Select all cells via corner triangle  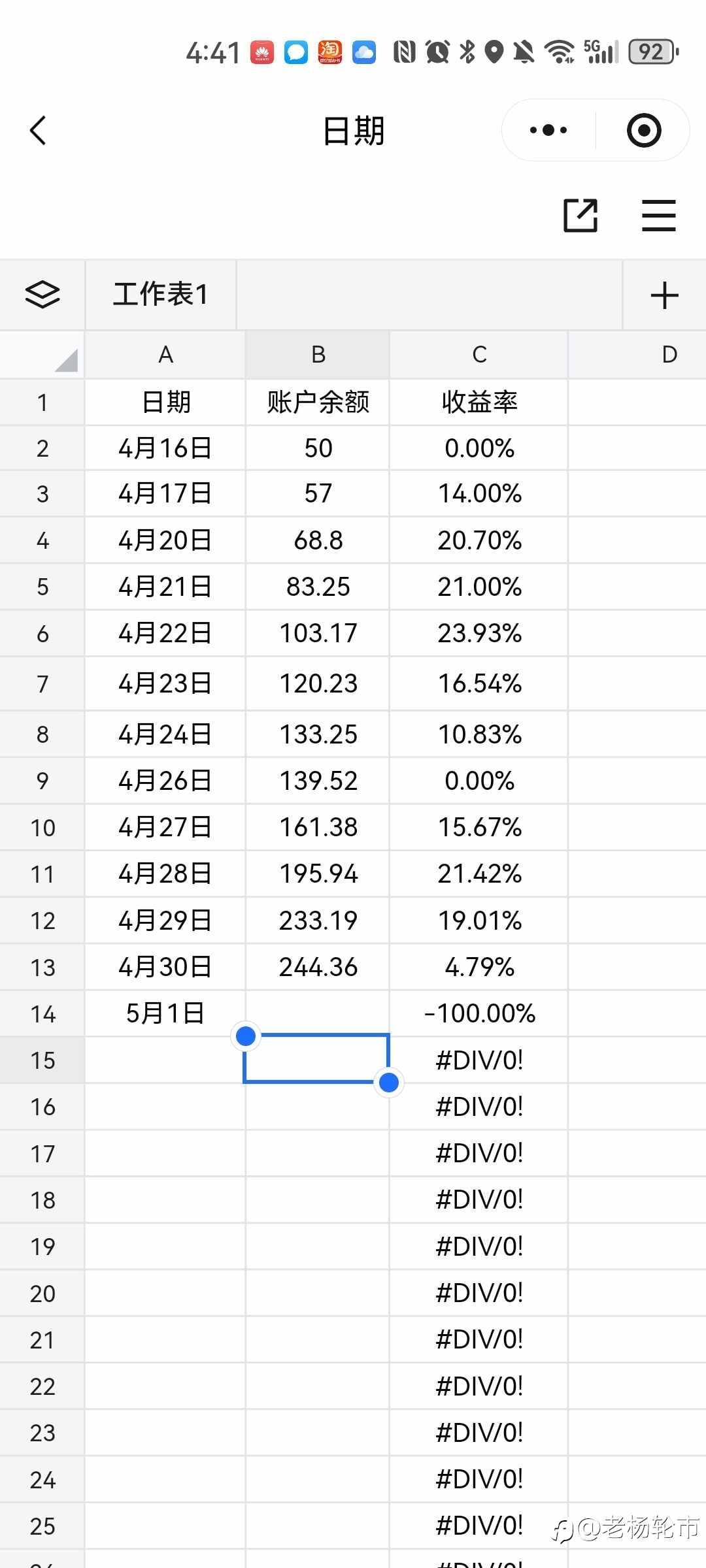(66, 360)
